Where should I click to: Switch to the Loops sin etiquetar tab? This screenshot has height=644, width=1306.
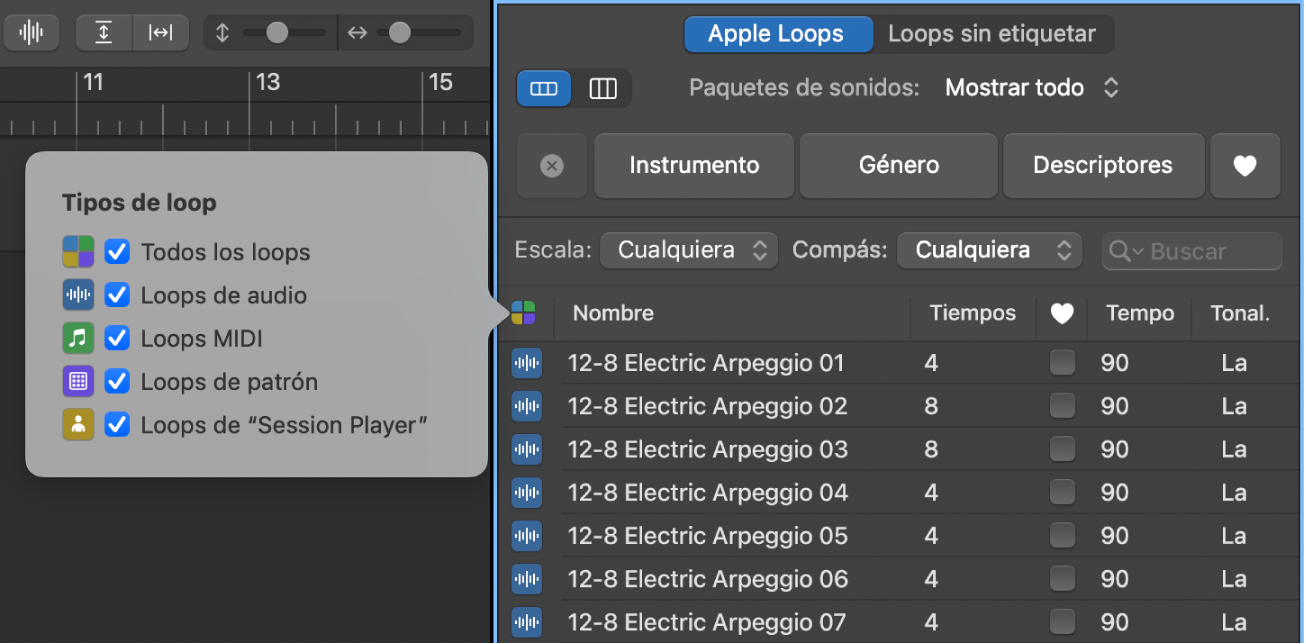[993, 33]
